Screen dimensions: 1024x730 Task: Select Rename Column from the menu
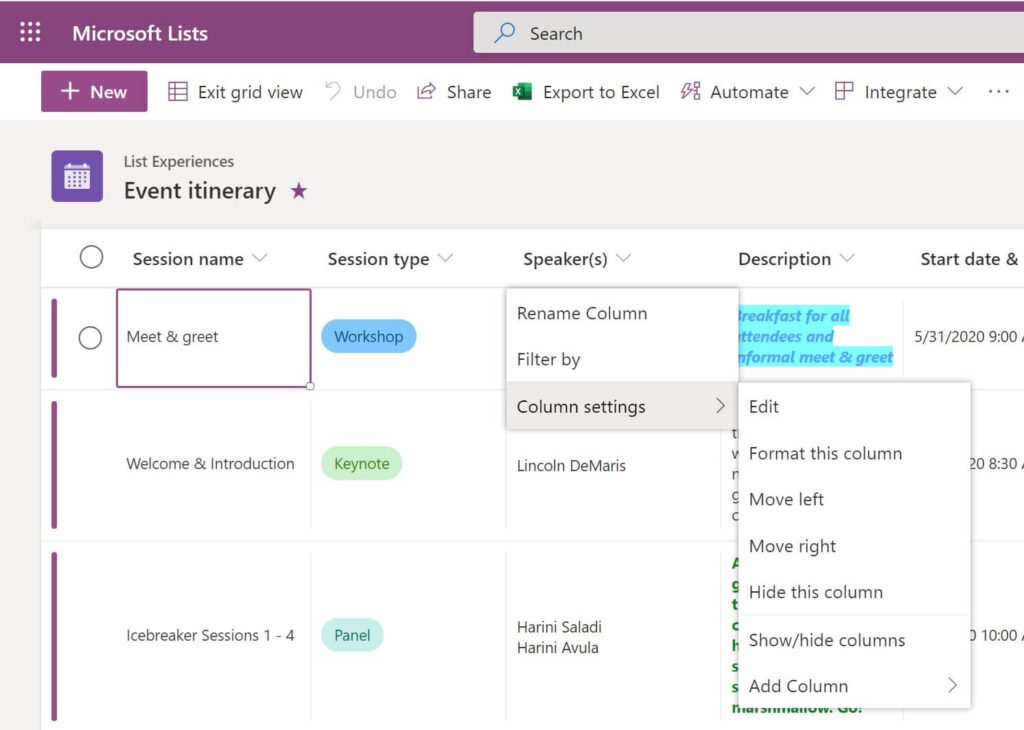tap(581, 313)
